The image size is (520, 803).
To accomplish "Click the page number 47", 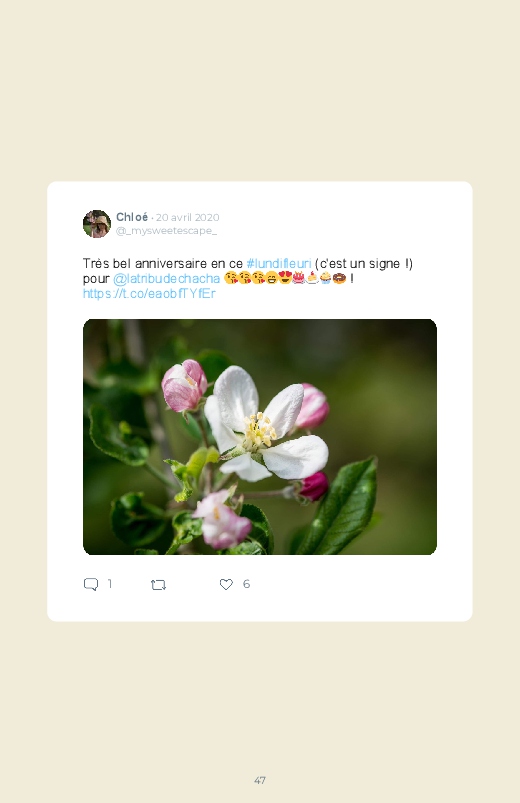I will pyautogui.click(x=260, y=780).
